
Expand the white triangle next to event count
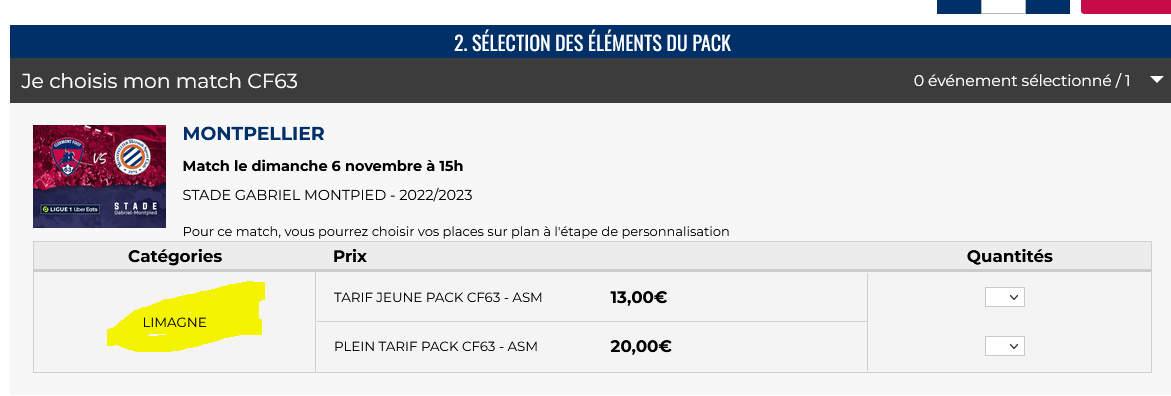[1157, 80]
